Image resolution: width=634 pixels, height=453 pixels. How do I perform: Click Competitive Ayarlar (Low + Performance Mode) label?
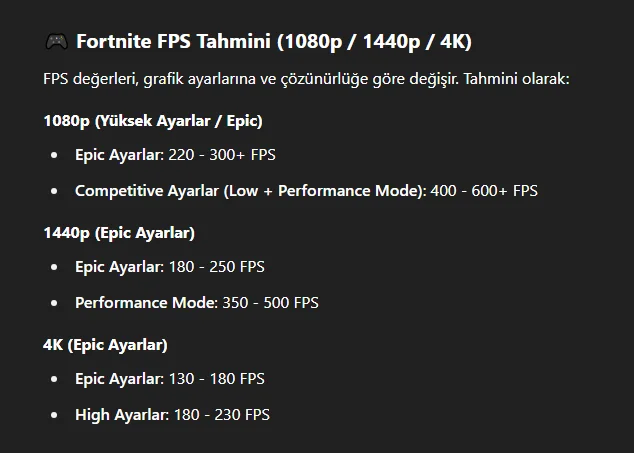(250, 190)
